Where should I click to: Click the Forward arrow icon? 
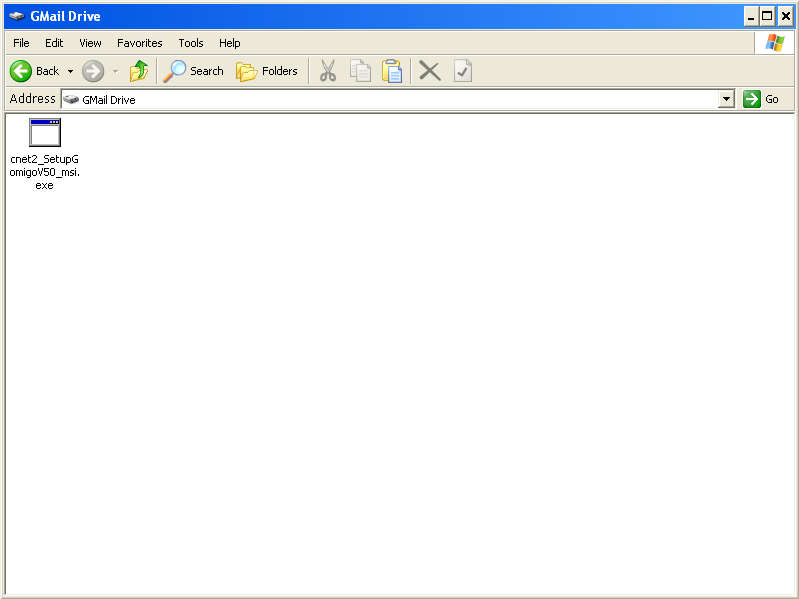[x=93, y=71]
